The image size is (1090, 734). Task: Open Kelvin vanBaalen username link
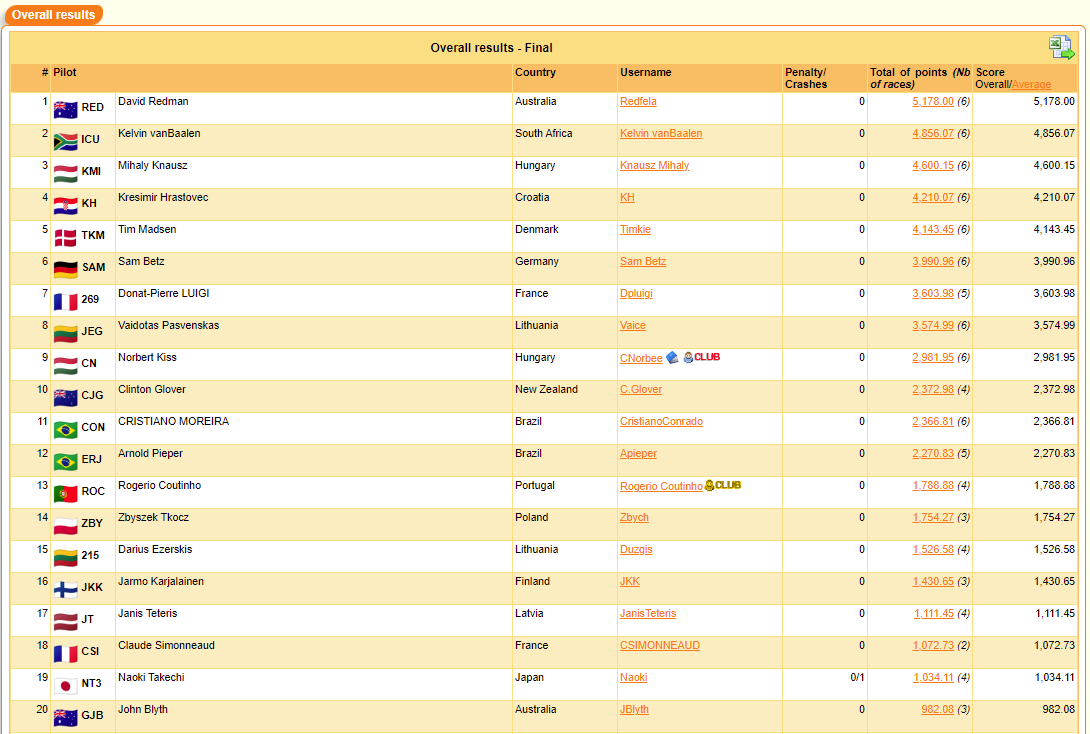click(661, 133)
